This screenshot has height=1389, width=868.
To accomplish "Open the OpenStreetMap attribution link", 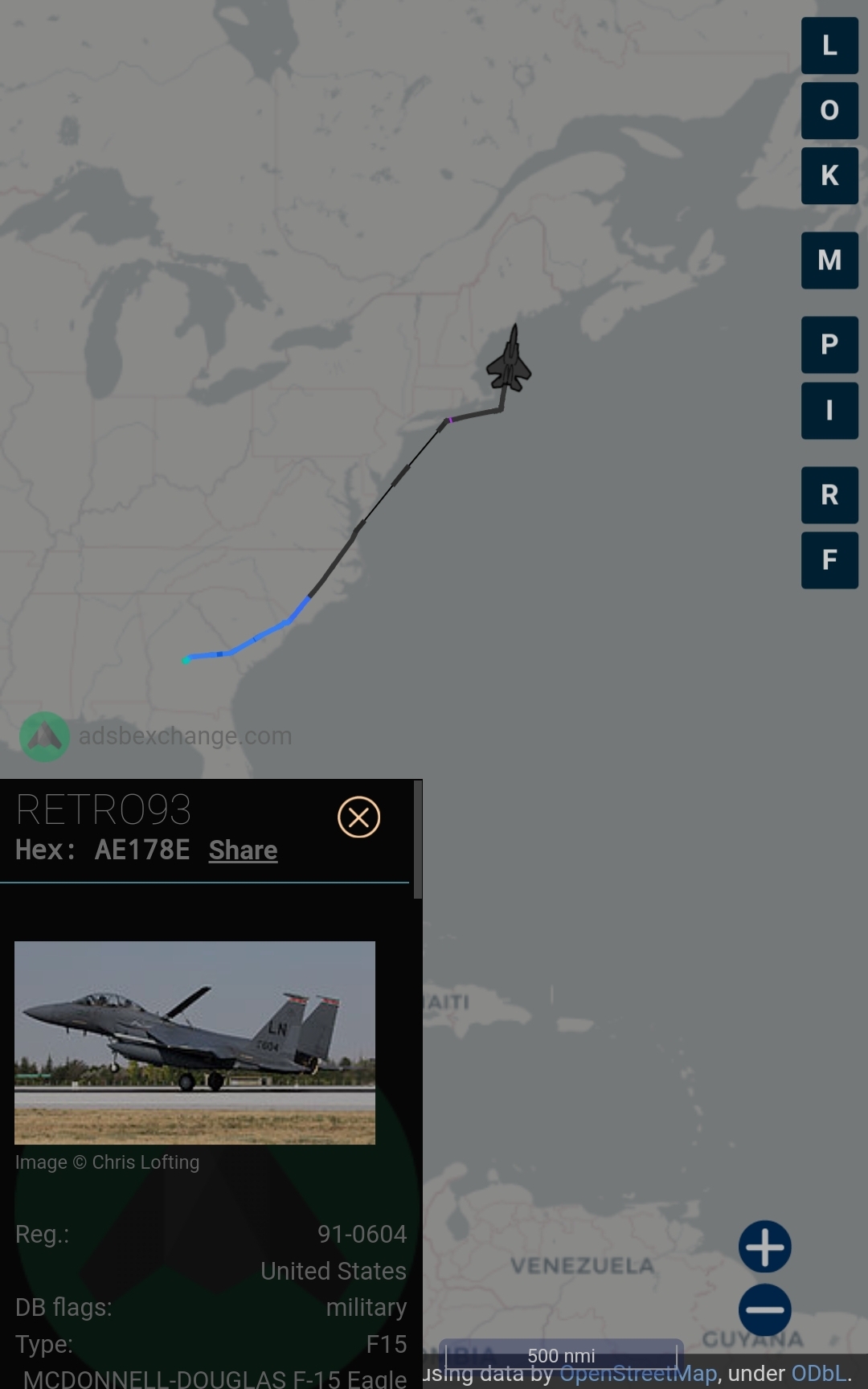I will (x=638, y=1374).
